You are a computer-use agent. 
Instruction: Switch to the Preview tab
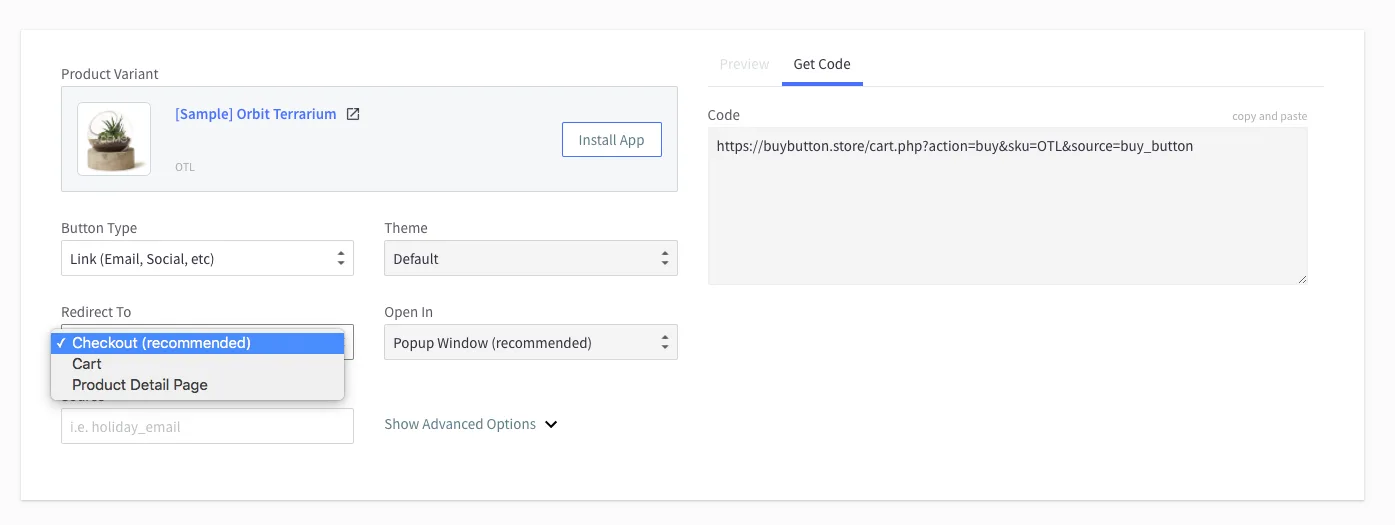coord(744,64)
